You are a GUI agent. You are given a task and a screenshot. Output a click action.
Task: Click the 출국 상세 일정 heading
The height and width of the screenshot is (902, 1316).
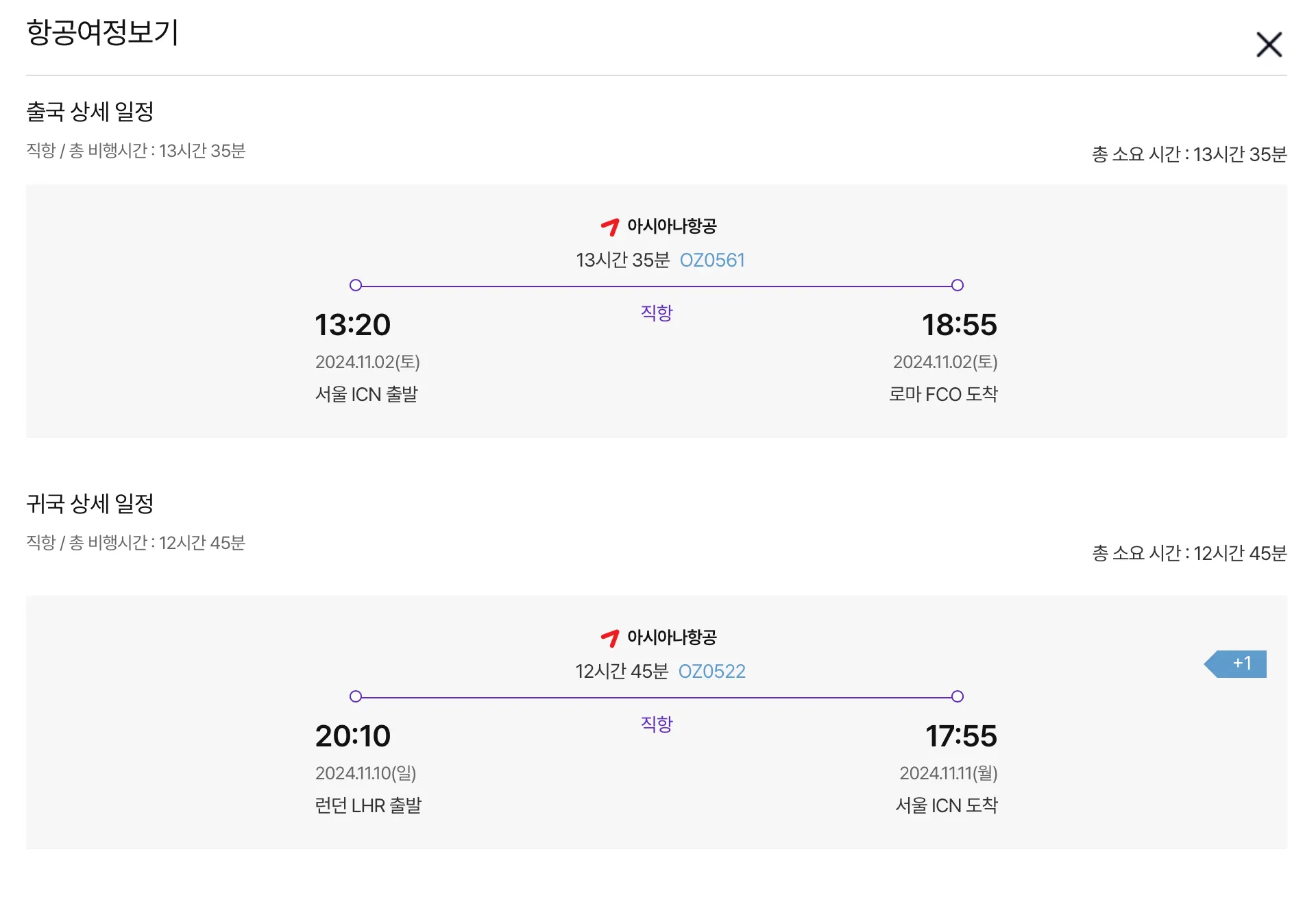click(90, 112)
